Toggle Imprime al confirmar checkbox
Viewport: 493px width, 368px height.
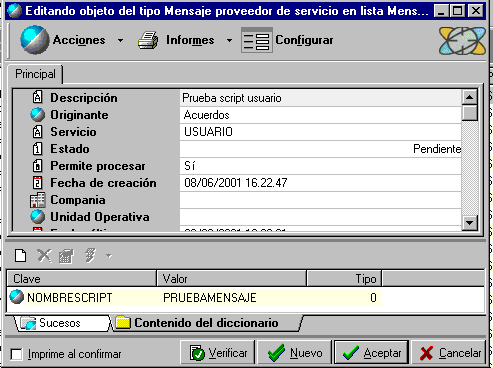coord(16,354)
